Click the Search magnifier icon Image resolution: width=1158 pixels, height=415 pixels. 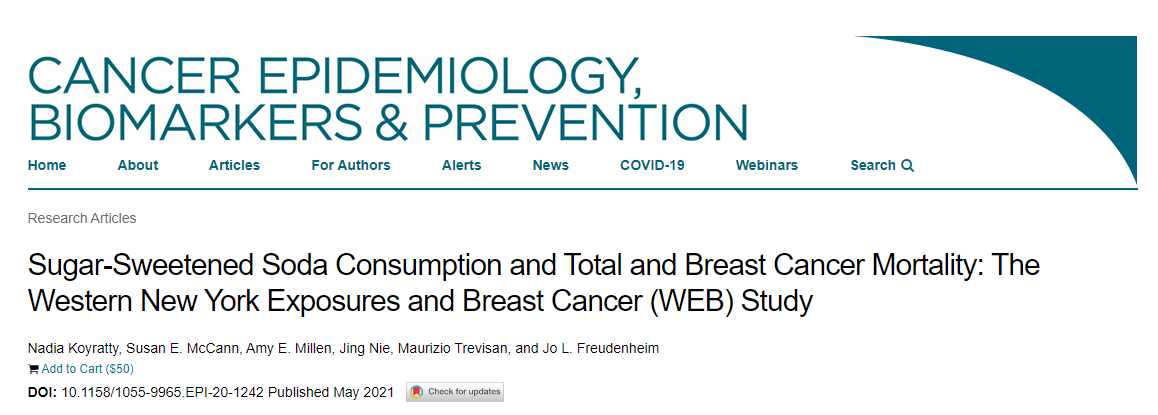coord(908,166)
